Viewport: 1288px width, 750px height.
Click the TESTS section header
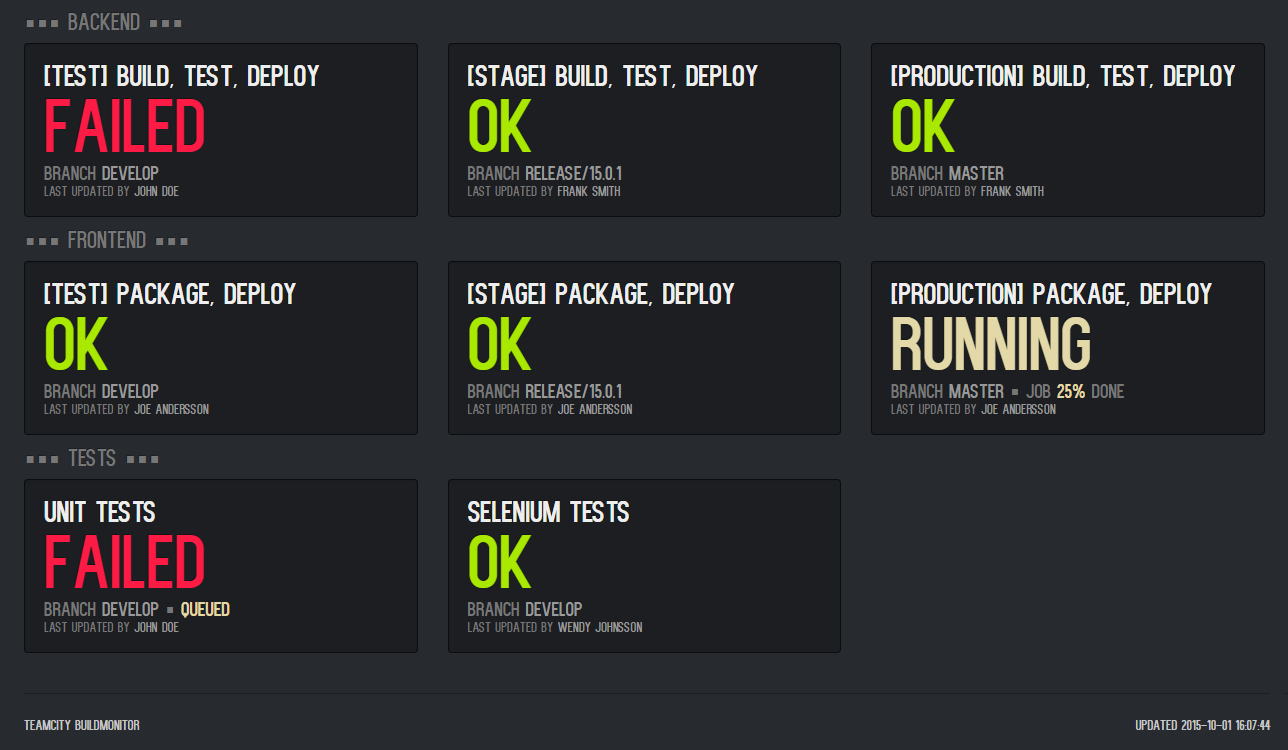[92, 458]
